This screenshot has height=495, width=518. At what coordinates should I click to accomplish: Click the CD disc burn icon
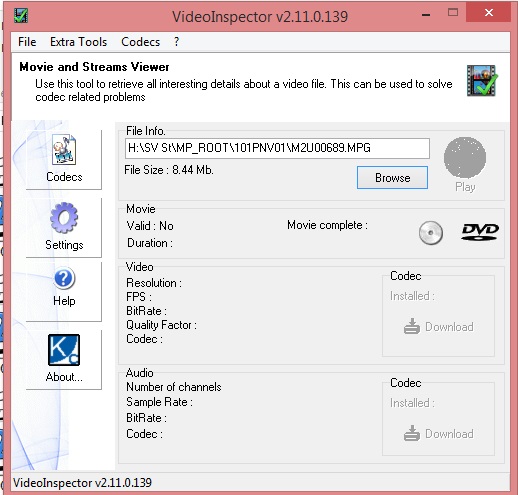[x=431, y=233]
